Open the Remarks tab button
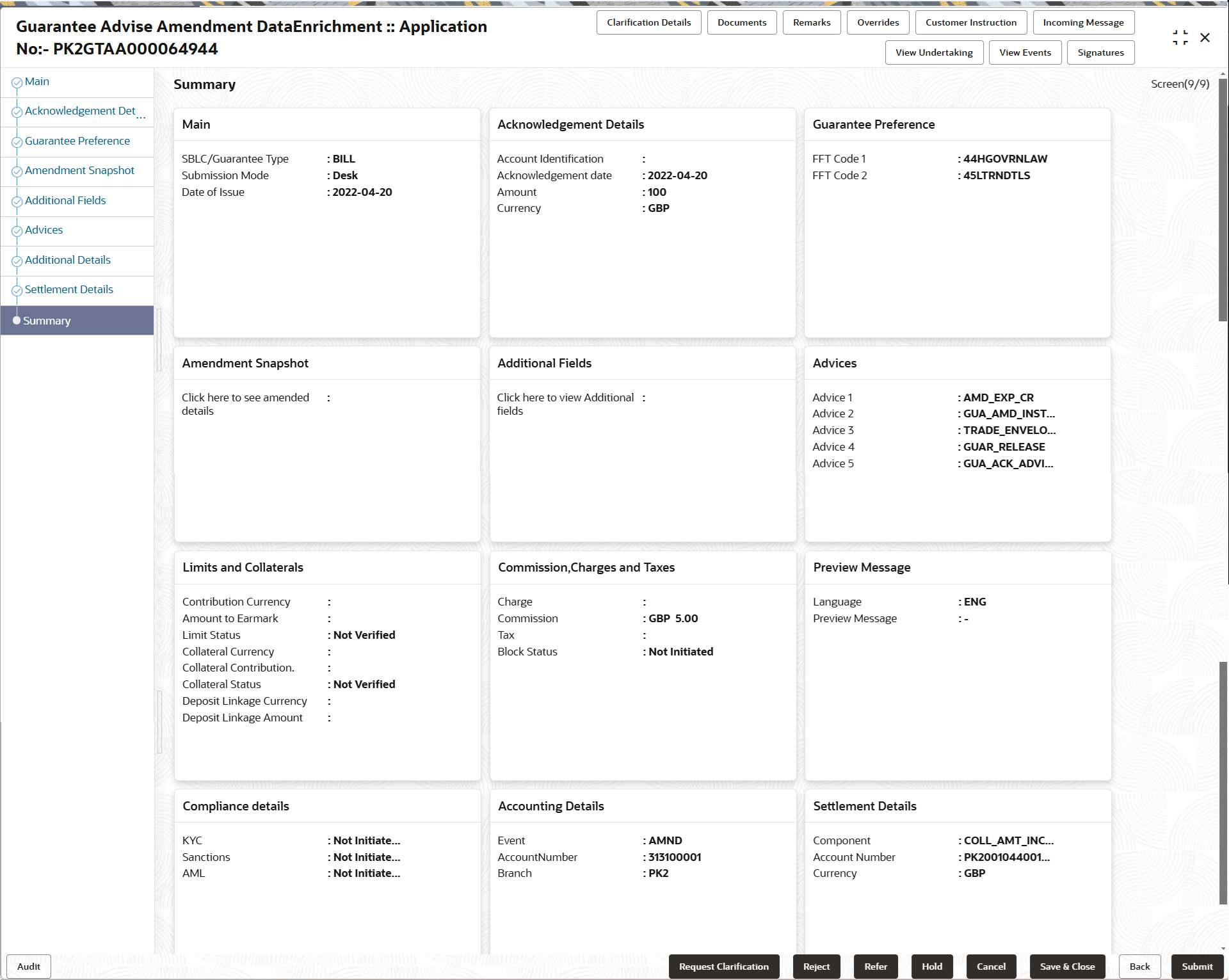This screenshot has width=1229, height=980. (811, 22)
